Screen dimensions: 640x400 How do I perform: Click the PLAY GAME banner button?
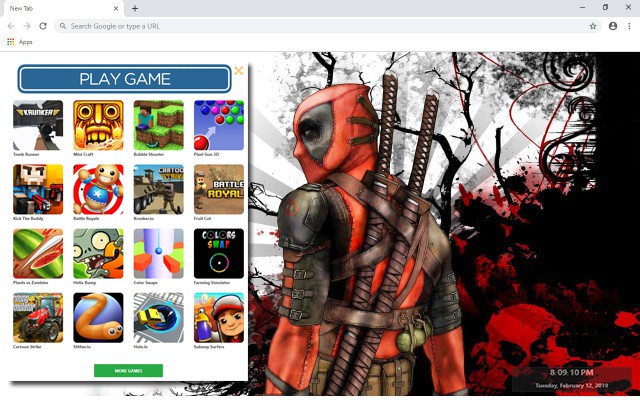click(x=124, y=79)
